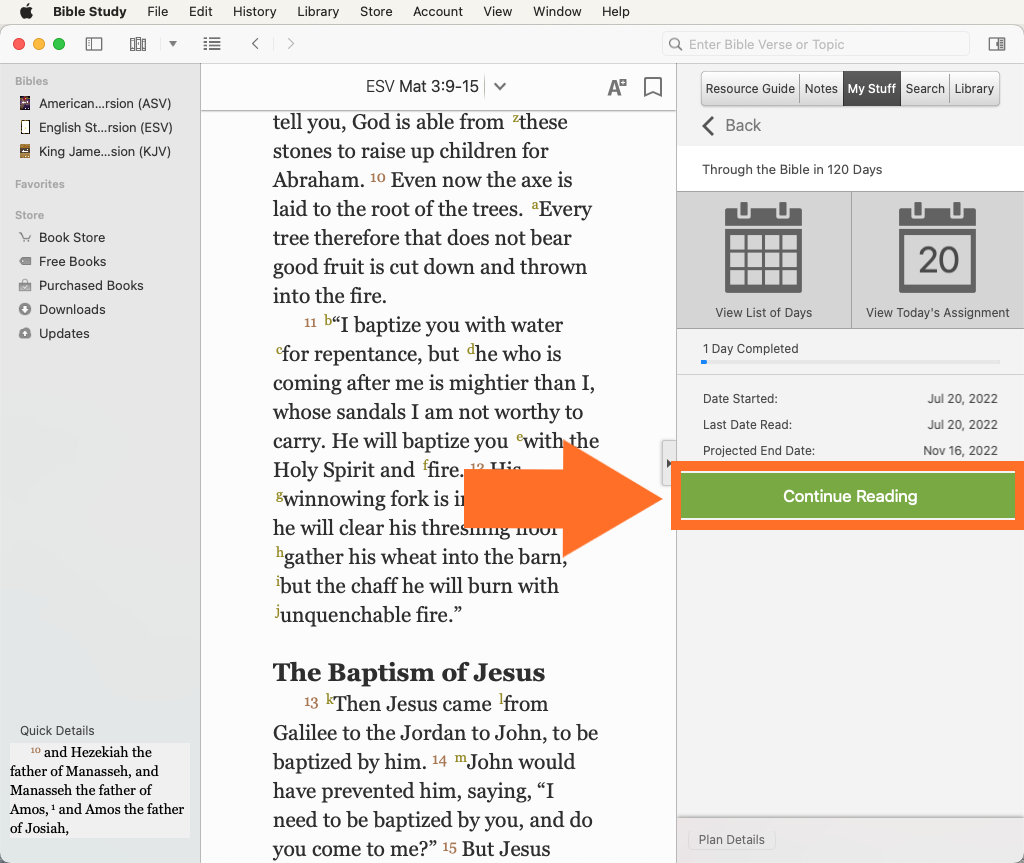The height and width of the screenshot is (863, 1024).
Task: Click the View List of Days calendar
Action: 763,259
